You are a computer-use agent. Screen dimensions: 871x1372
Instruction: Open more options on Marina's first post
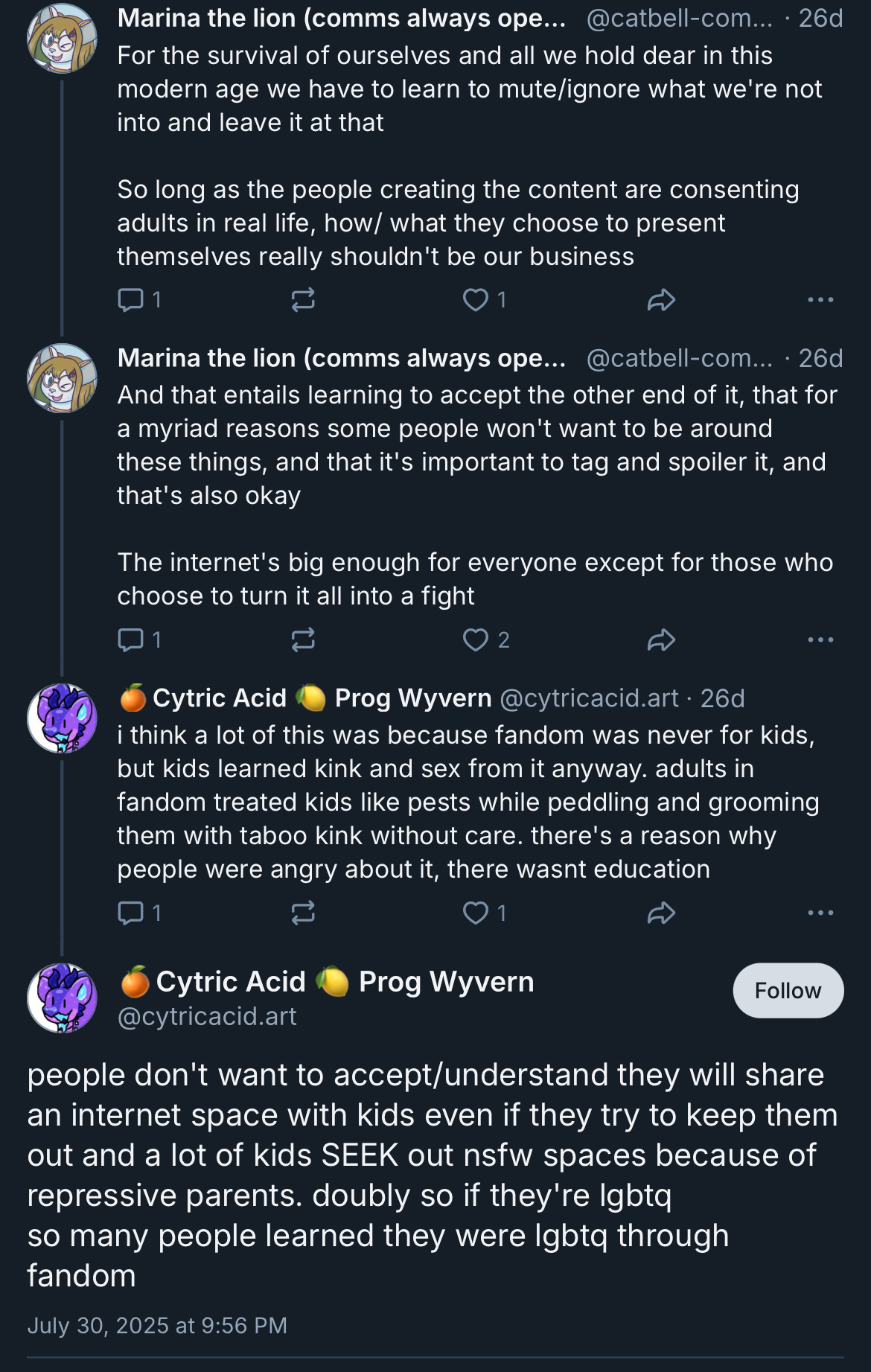click(x=820, y=300)
